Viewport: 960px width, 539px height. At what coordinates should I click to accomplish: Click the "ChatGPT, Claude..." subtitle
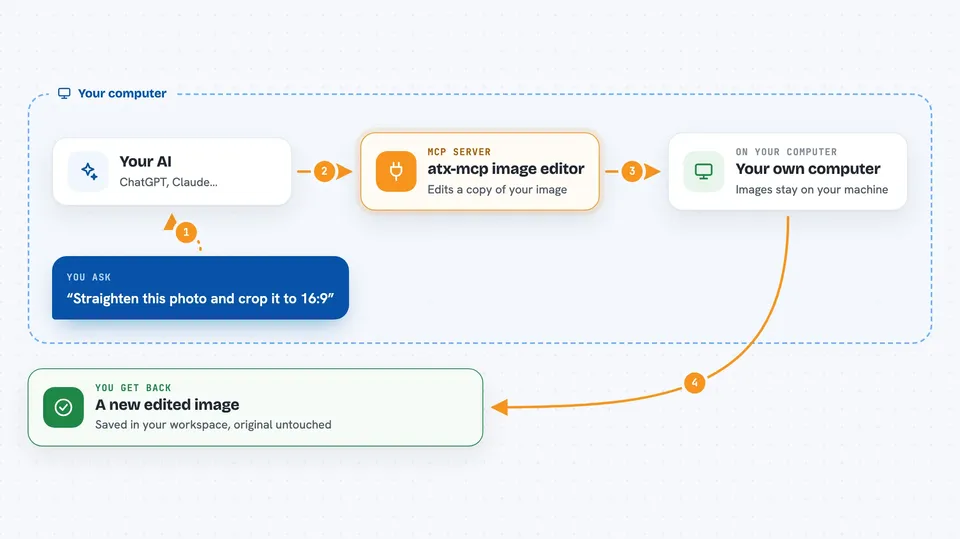[168, 182]
